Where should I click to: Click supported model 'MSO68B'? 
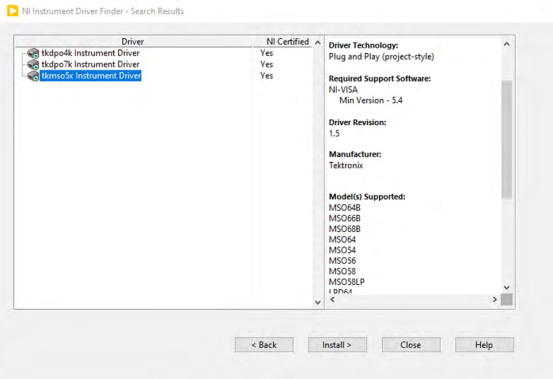point(345,229)
